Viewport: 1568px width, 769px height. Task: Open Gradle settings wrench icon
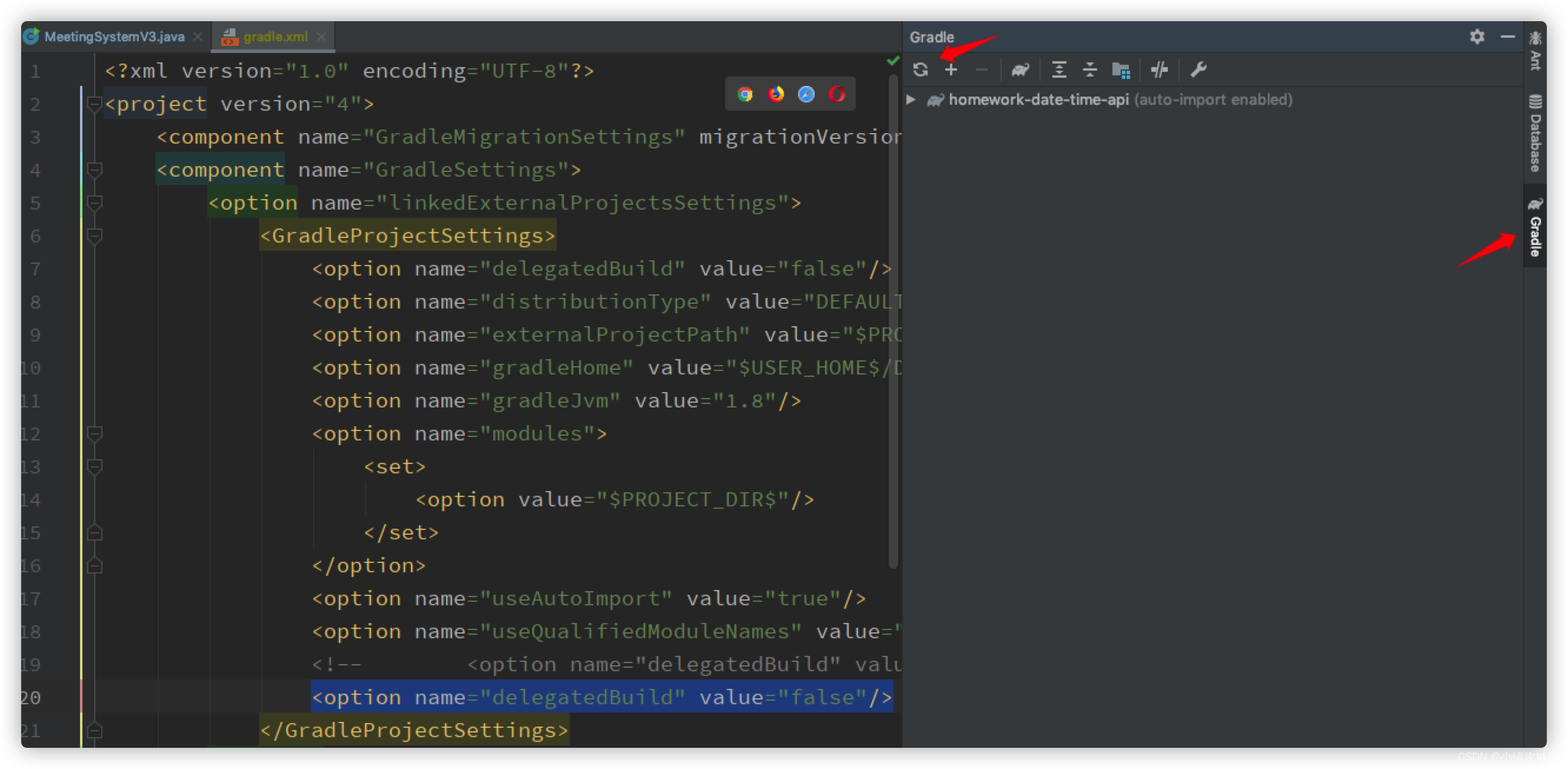(x=1198, y=70)
